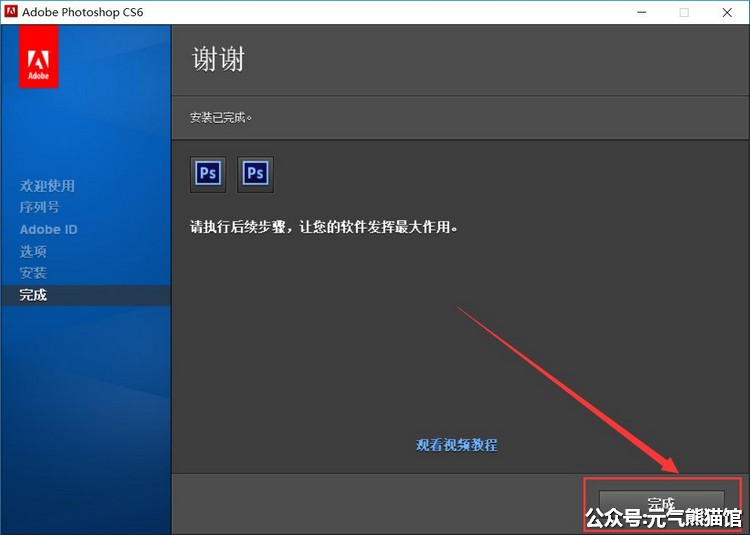
Task: Select the 选项 step in sidebar
Action: 33,251
